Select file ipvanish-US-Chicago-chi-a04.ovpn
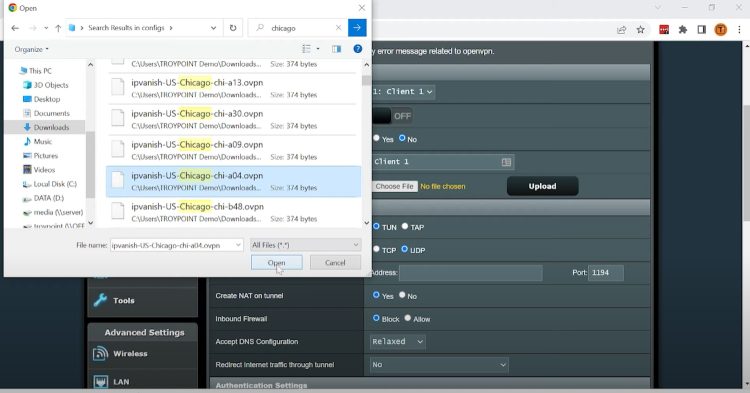750x393 pixels. (x=233, y=182)
